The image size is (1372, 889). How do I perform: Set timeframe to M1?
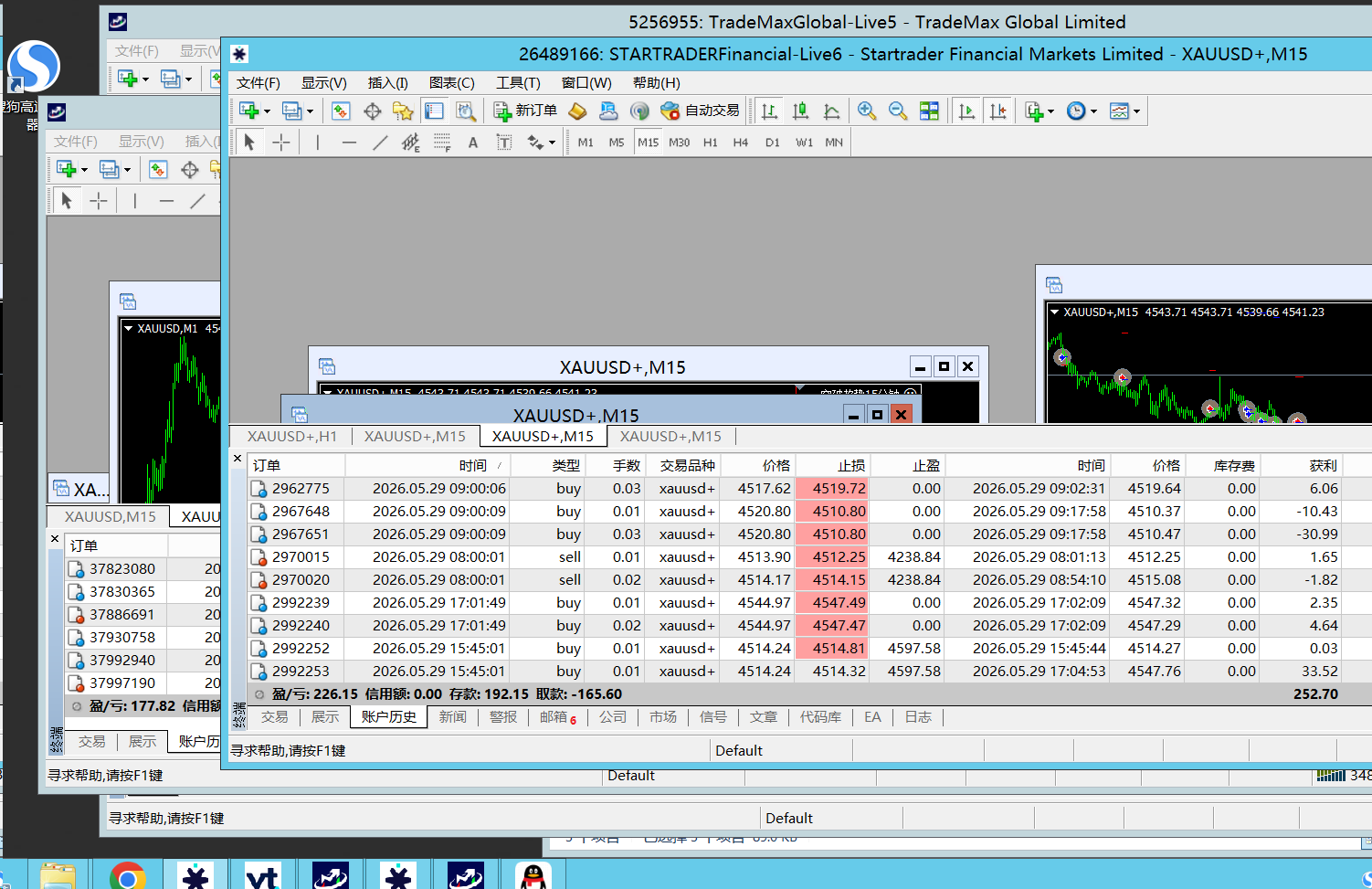click(x=586, y=143)
